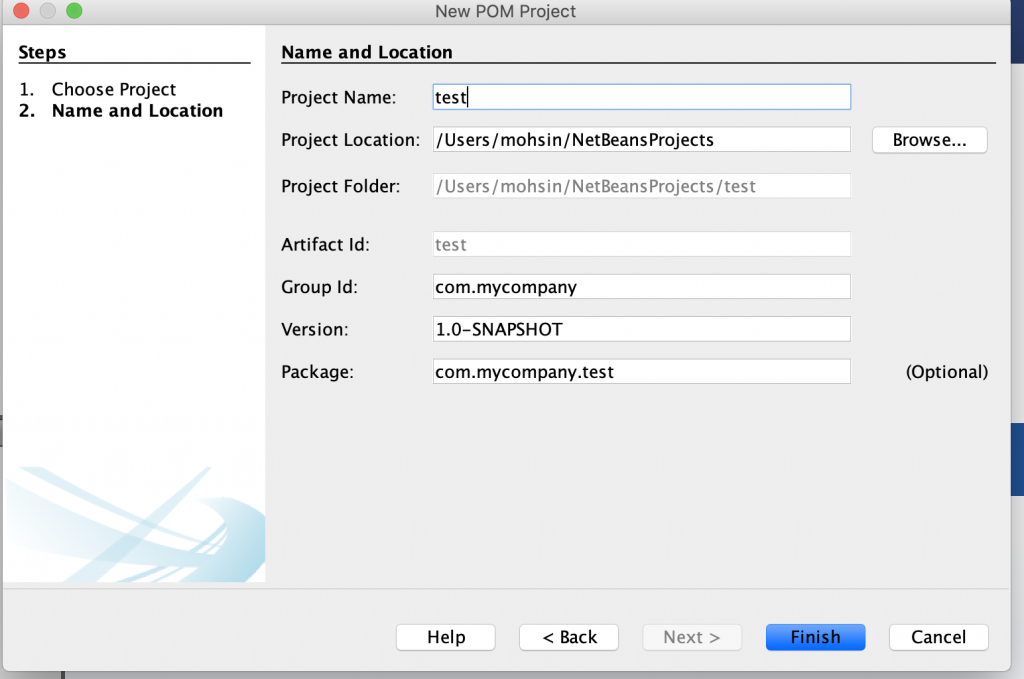1024x679 pixels.
Task: Click the Finish button to create project
Action: pos(815,637)
